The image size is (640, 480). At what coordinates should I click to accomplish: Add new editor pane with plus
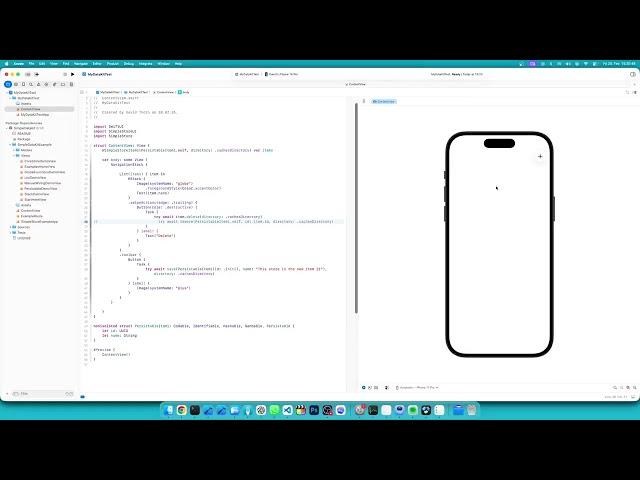634,84
